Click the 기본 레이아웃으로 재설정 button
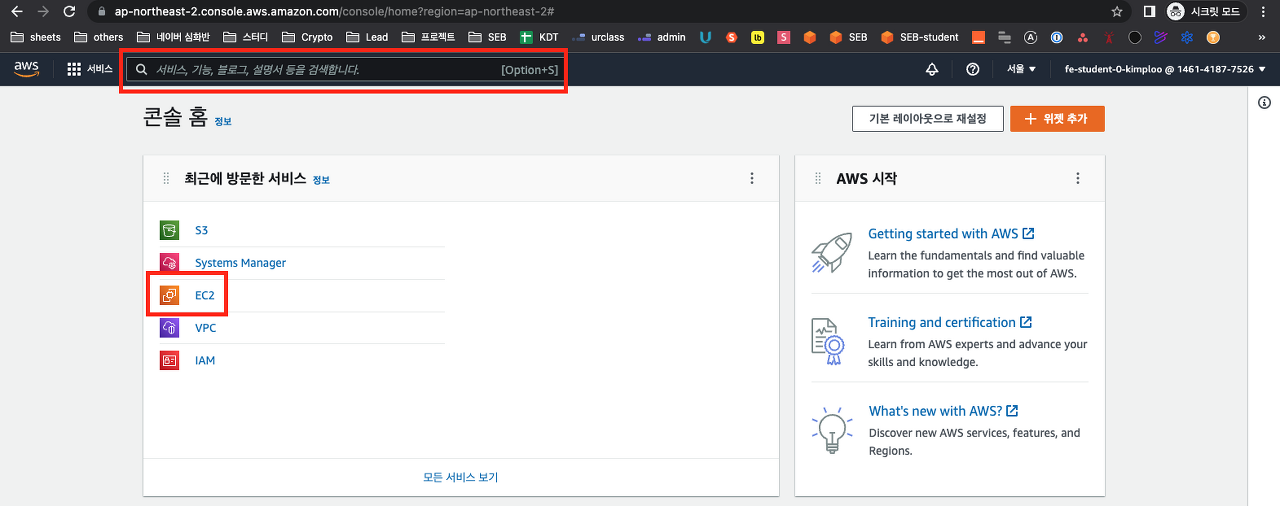Screen dimensions: 1280x506 coord(927,118)
